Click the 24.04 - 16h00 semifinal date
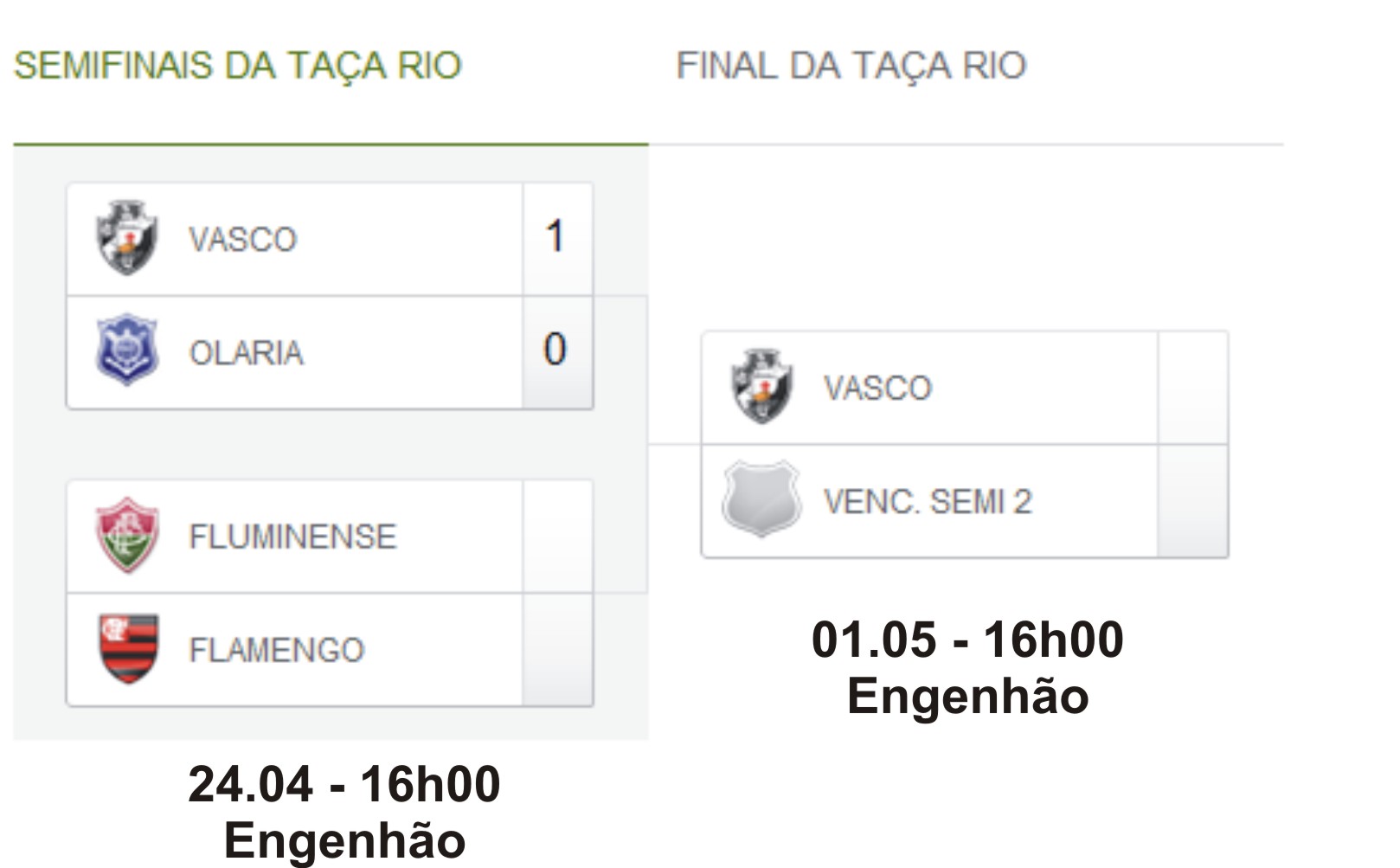 click(x=344, y=784)
